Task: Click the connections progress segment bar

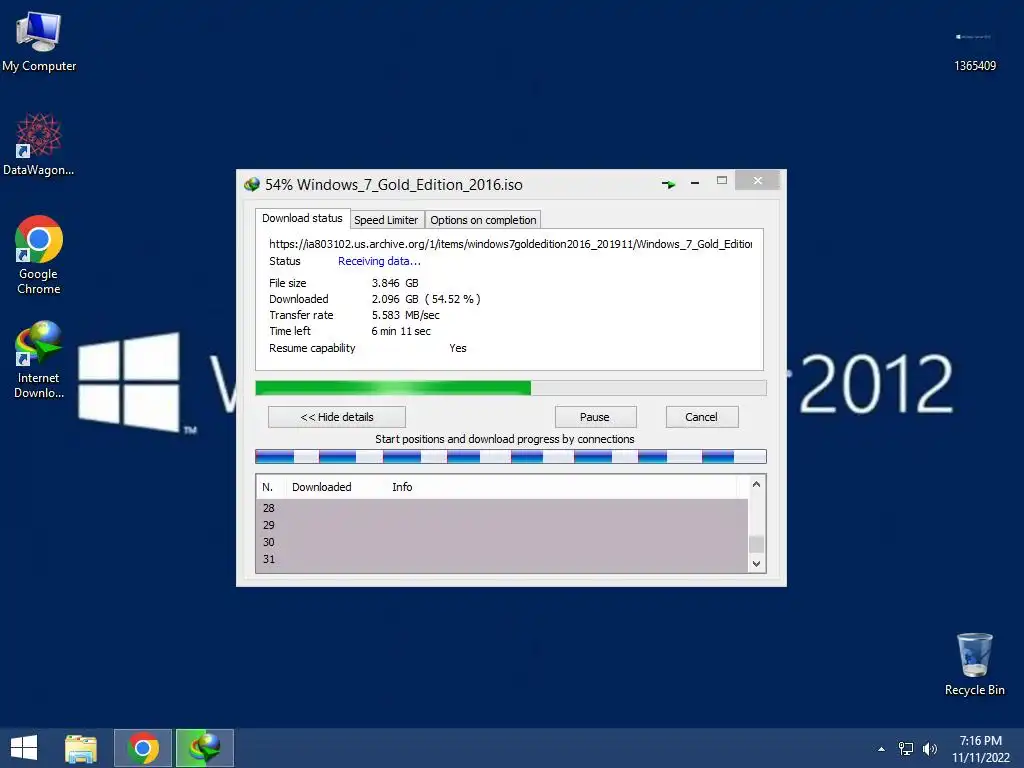Action: coord(511,456)
